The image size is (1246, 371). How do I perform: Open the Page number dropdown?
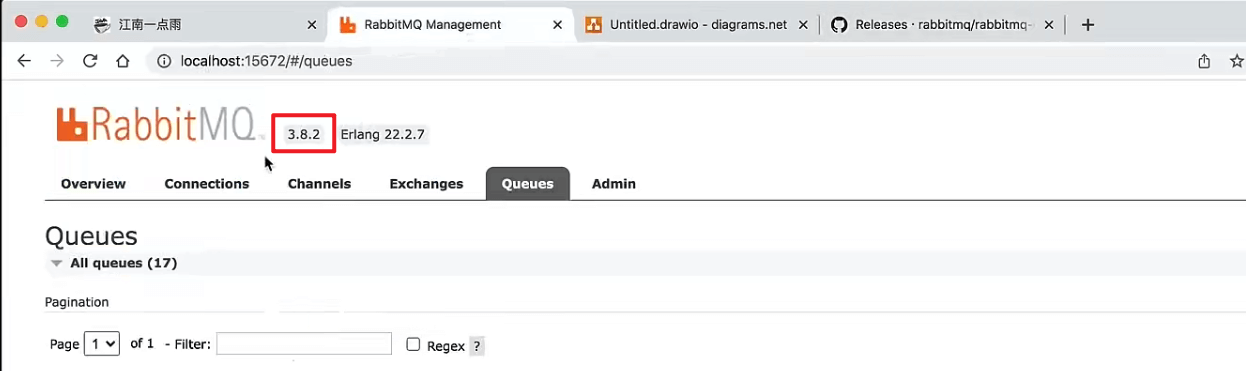(102, 343)
